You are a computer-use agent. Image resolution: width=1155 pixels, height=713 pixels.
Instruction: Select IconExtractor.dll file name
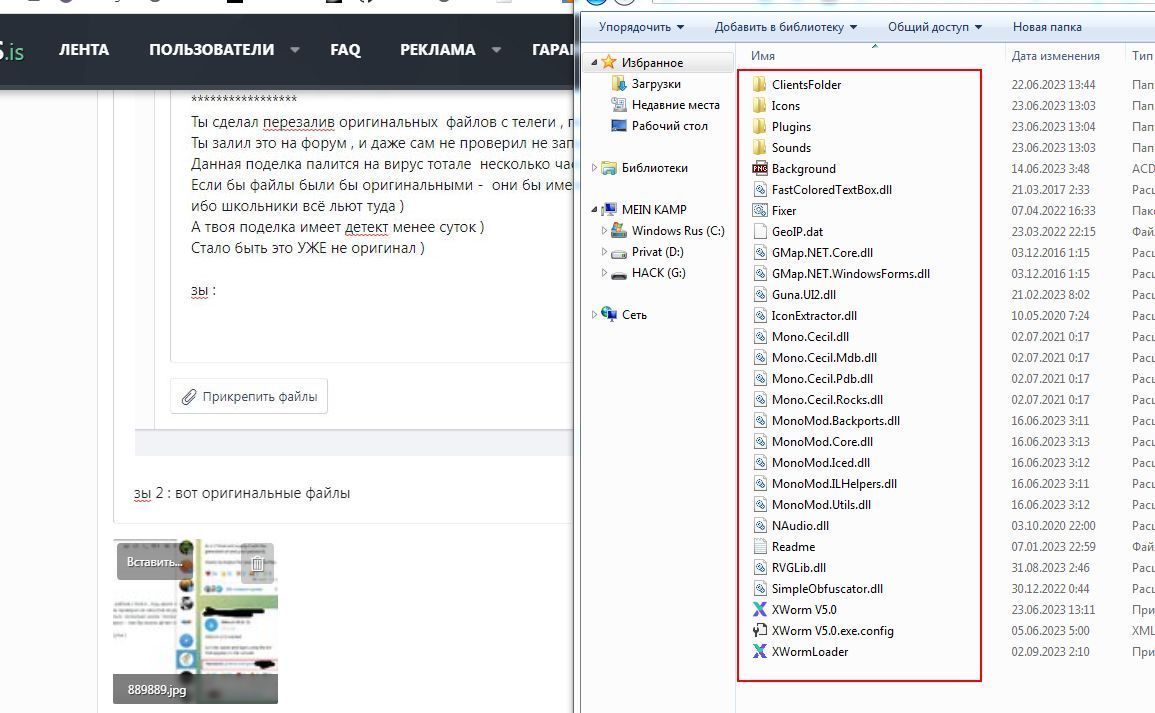(x=814, y=315)
